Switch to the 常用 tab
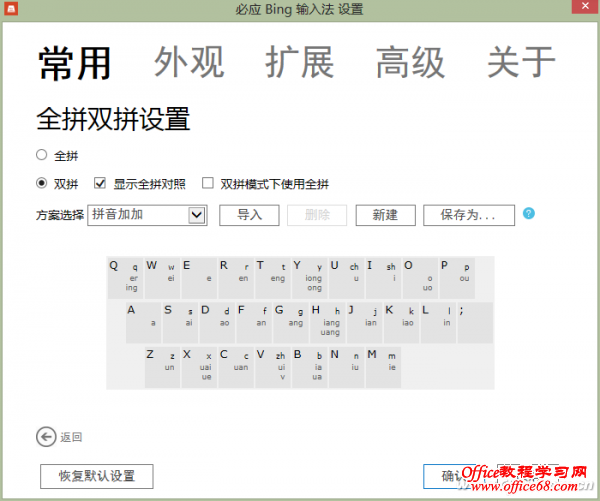The image size is (600, 501). [x=75, y=63]
